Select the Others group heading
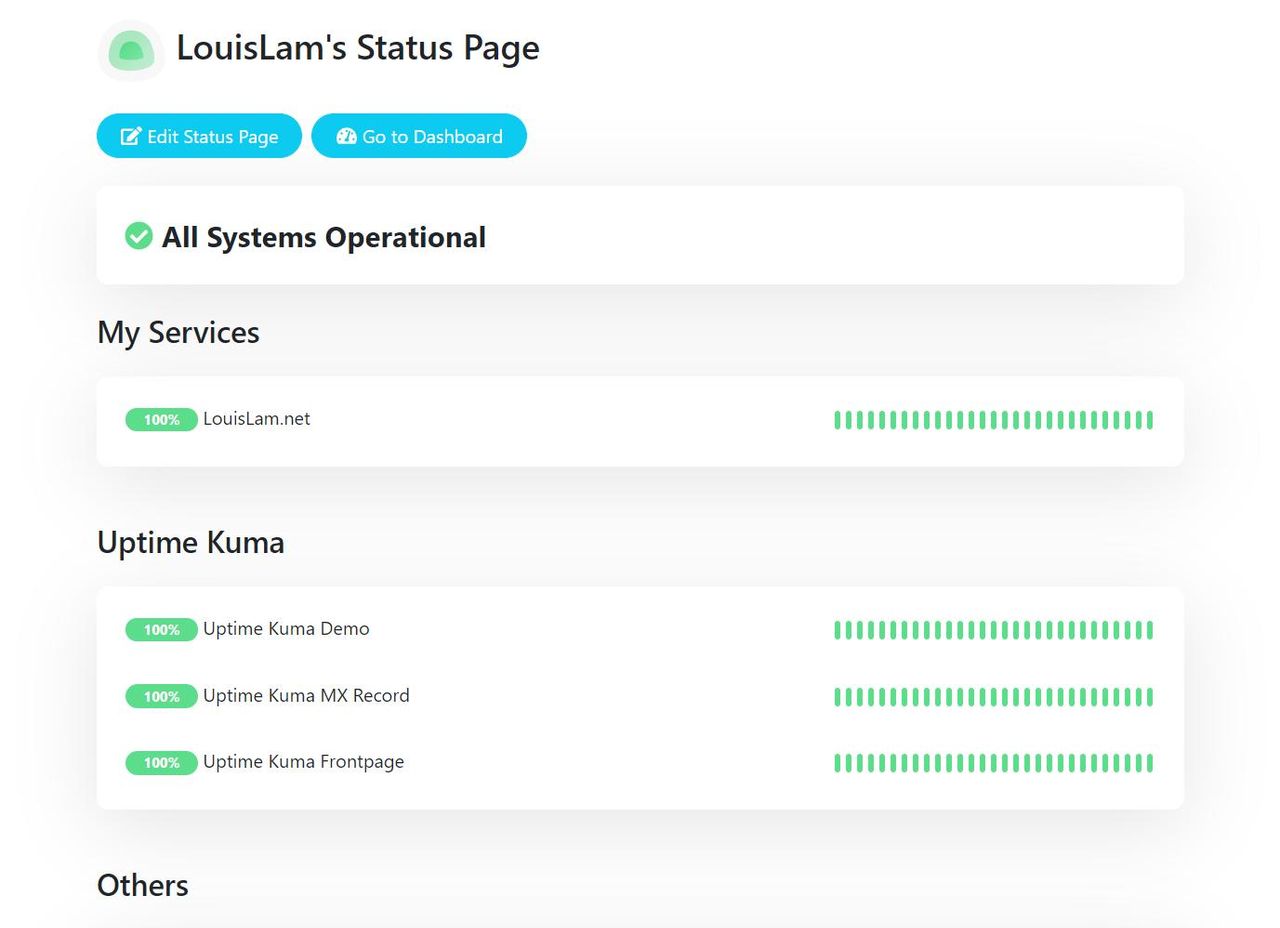The image size is (1280, 928). coord(143,885)
